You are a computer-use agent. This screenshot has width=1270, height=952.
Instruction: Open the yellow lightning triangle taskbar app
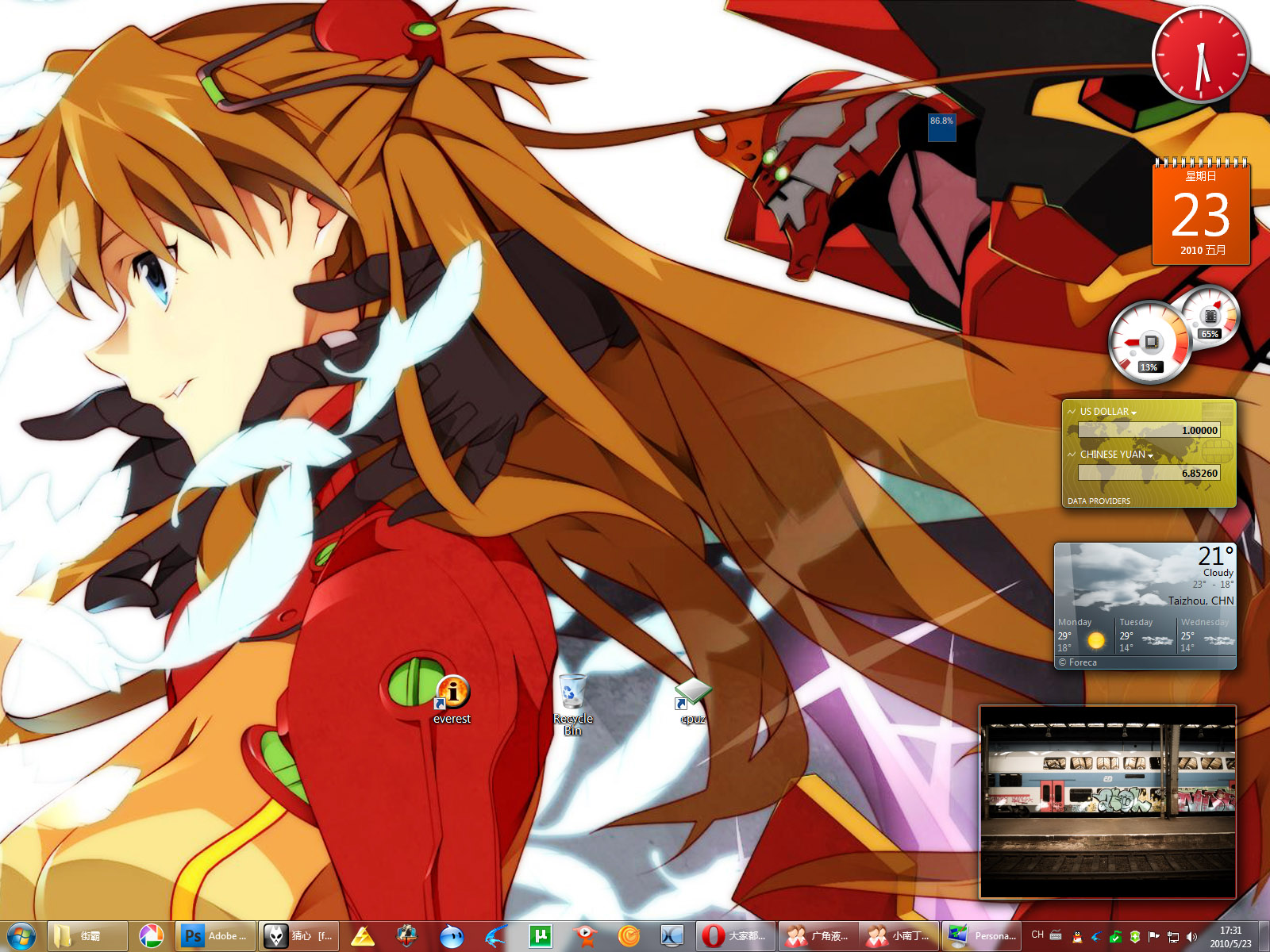363,936
